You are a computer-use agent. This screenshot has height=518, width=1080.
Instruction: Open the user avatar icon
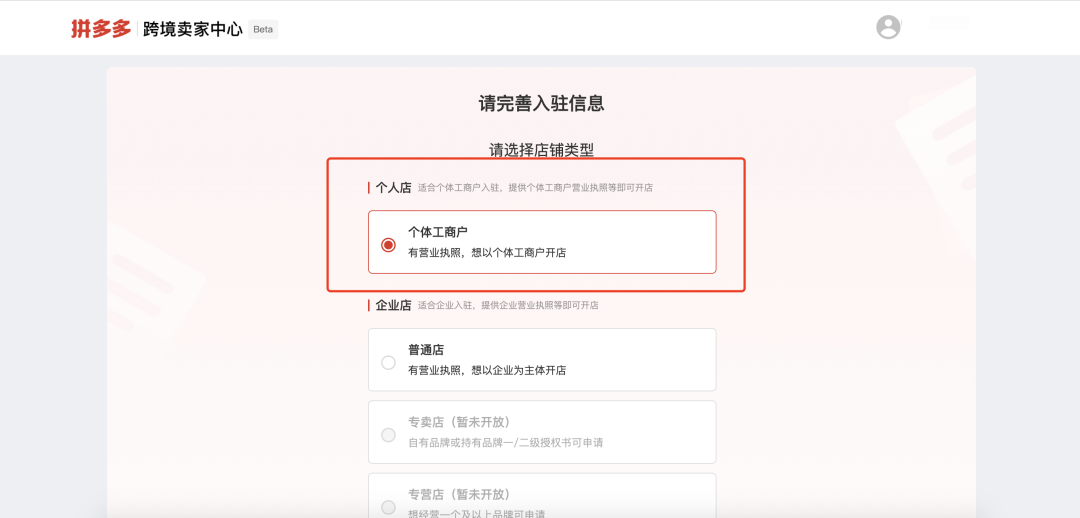(888, 27)
